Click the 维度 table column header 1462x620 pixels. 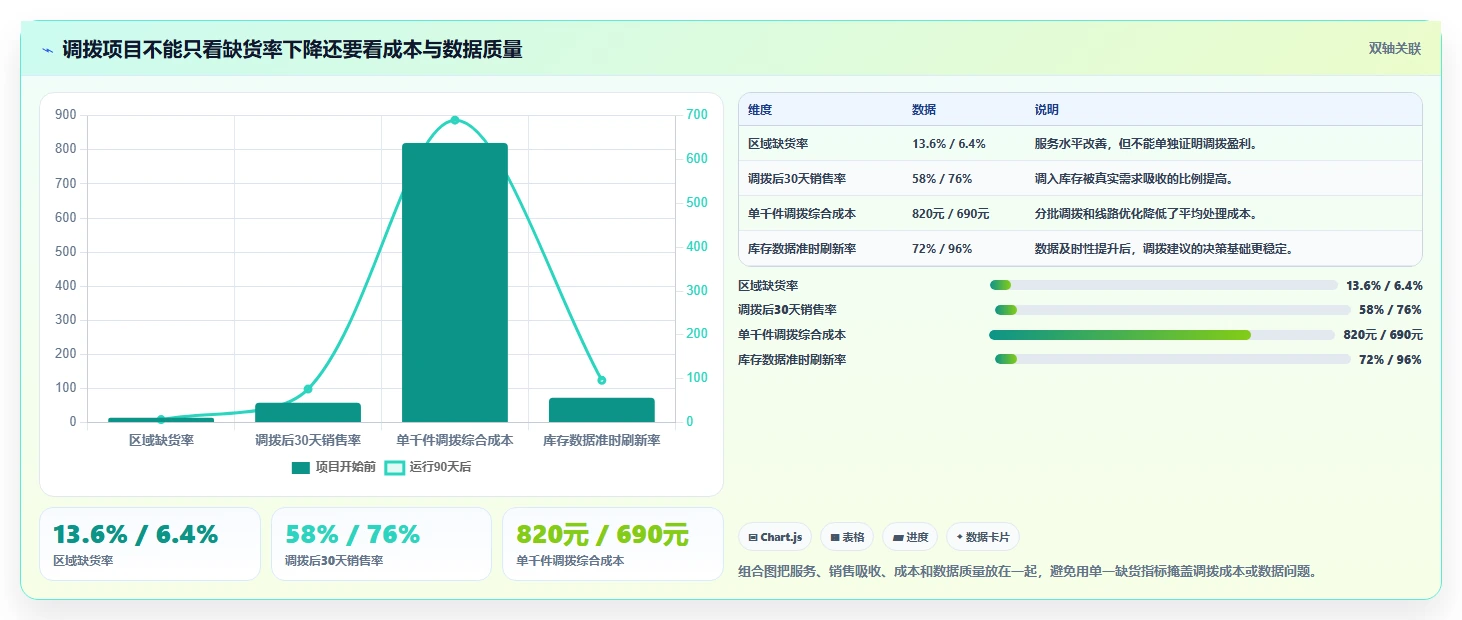click(x=760, y=110)
